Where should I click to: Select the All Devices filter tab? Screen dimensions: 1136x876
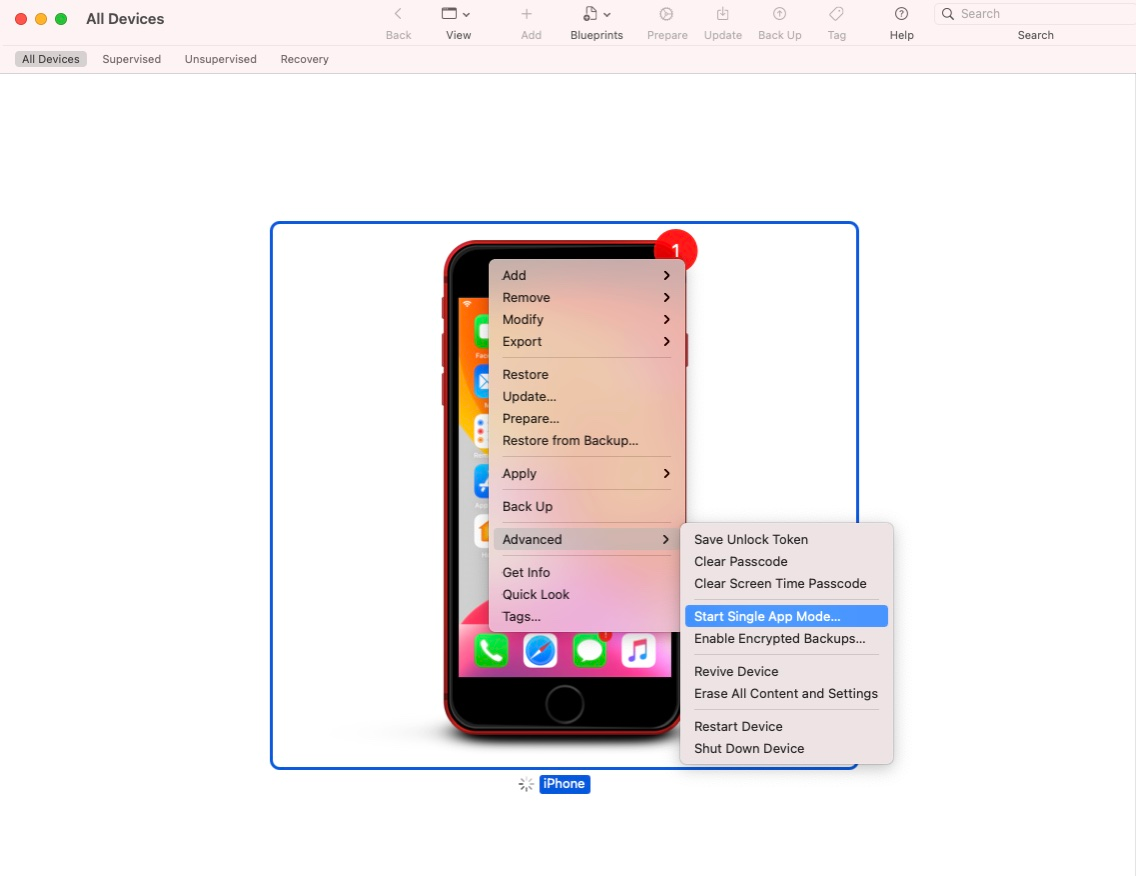pos(51,59)
